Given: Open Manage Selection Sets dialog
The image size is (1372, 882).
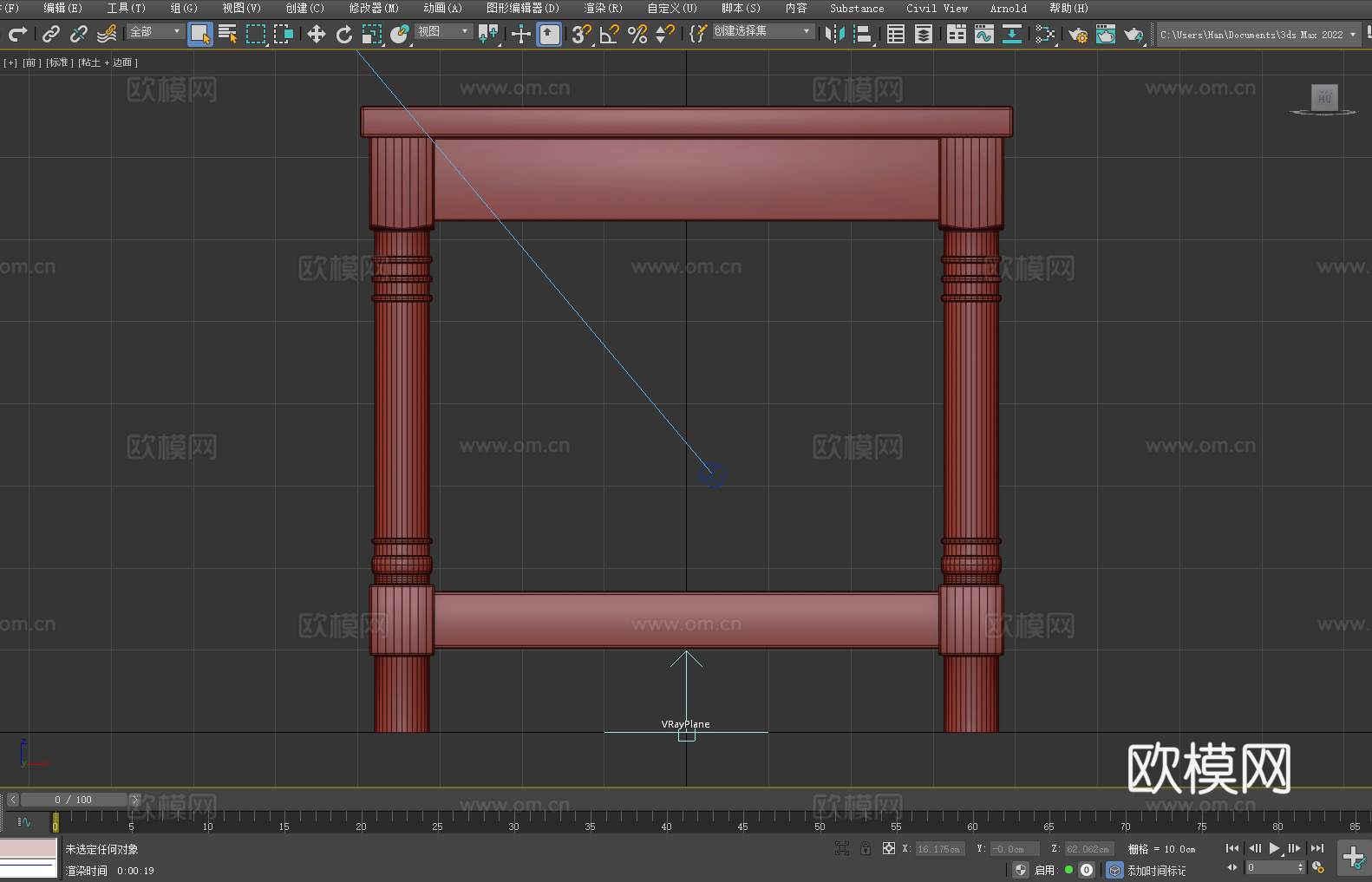Looking at the screenshot, I should [698, 34].
